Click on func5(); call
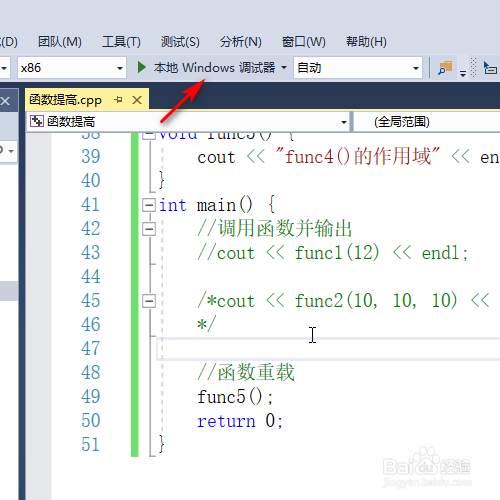 point(235,397)
